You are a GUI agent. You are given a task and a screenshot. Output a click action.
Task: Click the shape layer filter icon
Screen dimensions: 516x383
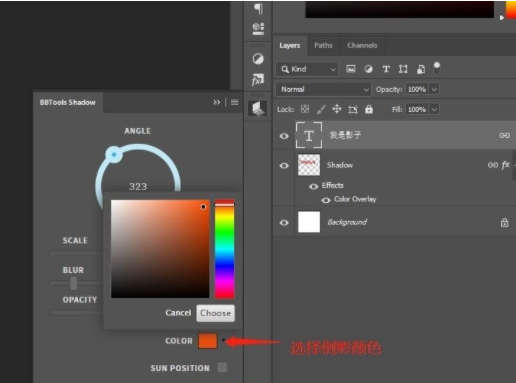click(403, 69)
